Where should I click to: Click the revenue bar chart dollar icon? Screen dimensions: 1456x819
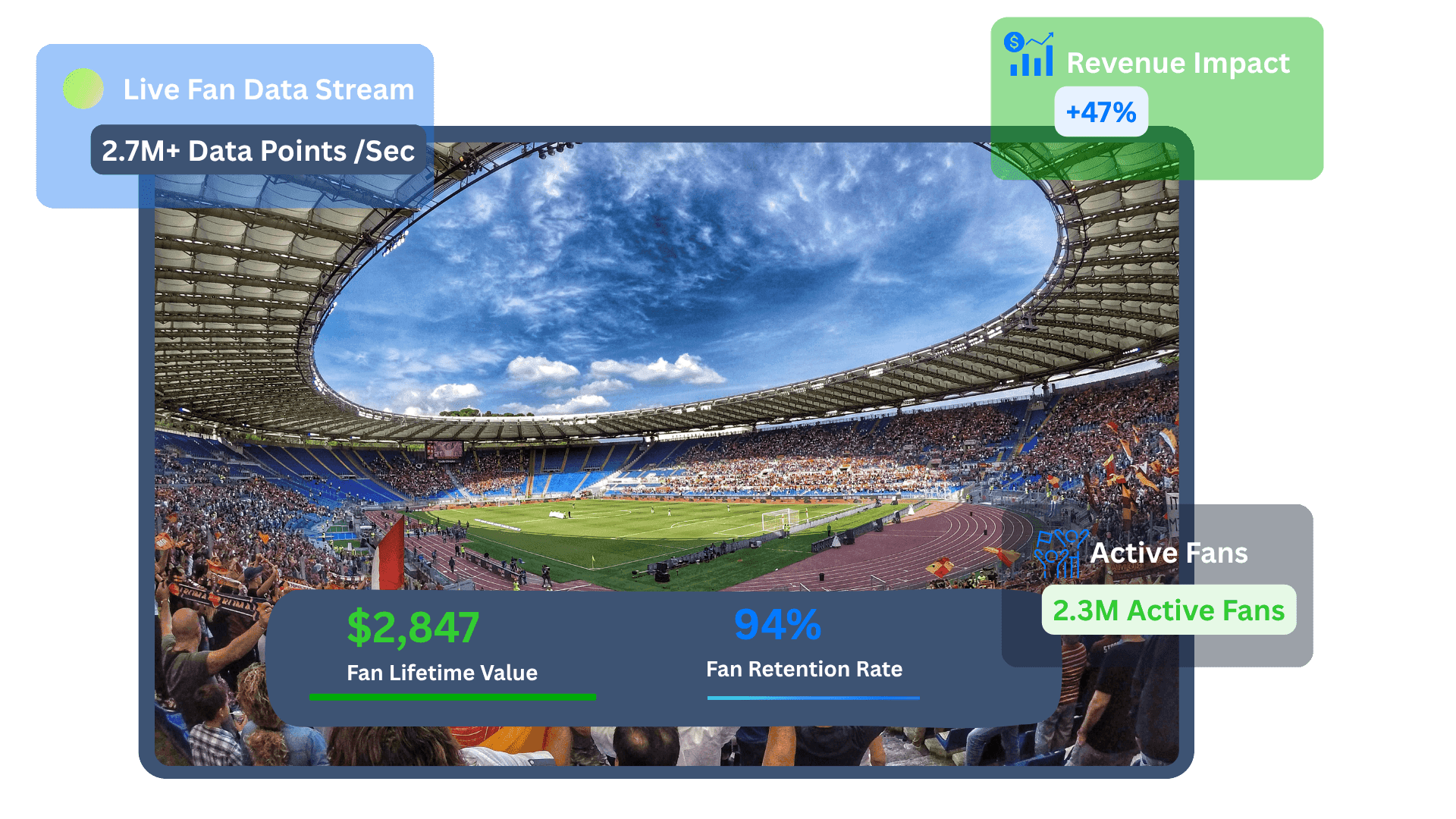click(1029, 54)
